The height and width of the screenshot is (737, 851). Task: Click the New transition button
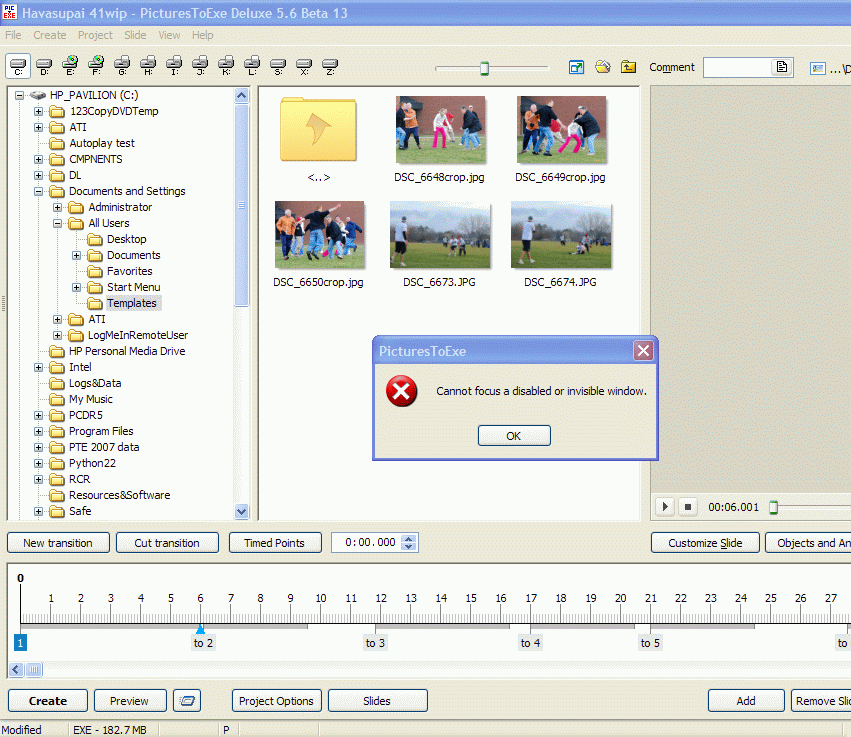(x=58, y=543)
